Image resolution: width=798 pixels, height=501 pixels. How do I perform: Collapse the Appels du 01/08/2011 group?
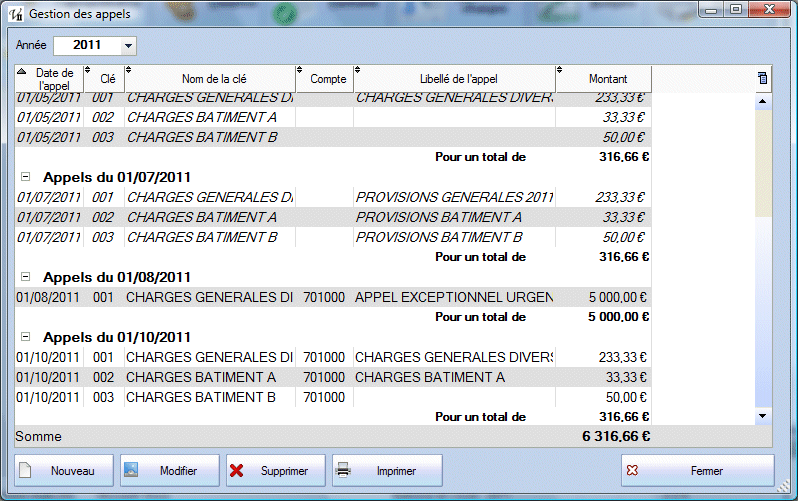(x=26, y=276)
